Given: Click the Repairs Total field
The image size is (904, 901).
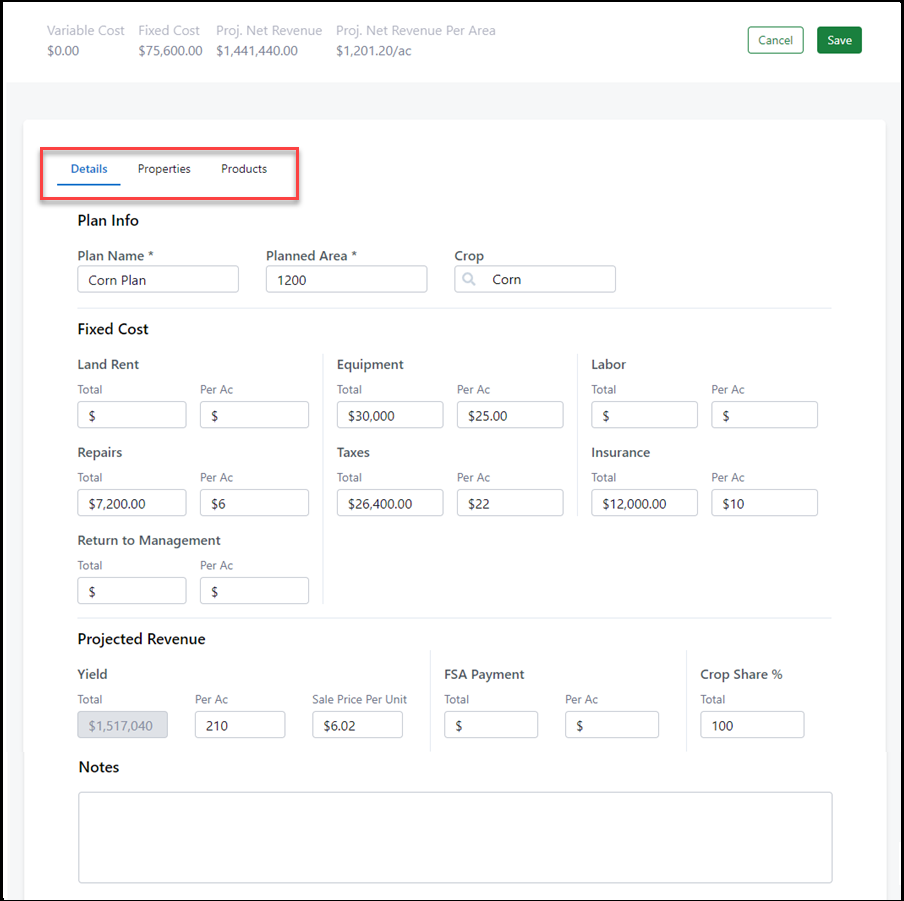Looking at the screenshot, I should (131, 503).
